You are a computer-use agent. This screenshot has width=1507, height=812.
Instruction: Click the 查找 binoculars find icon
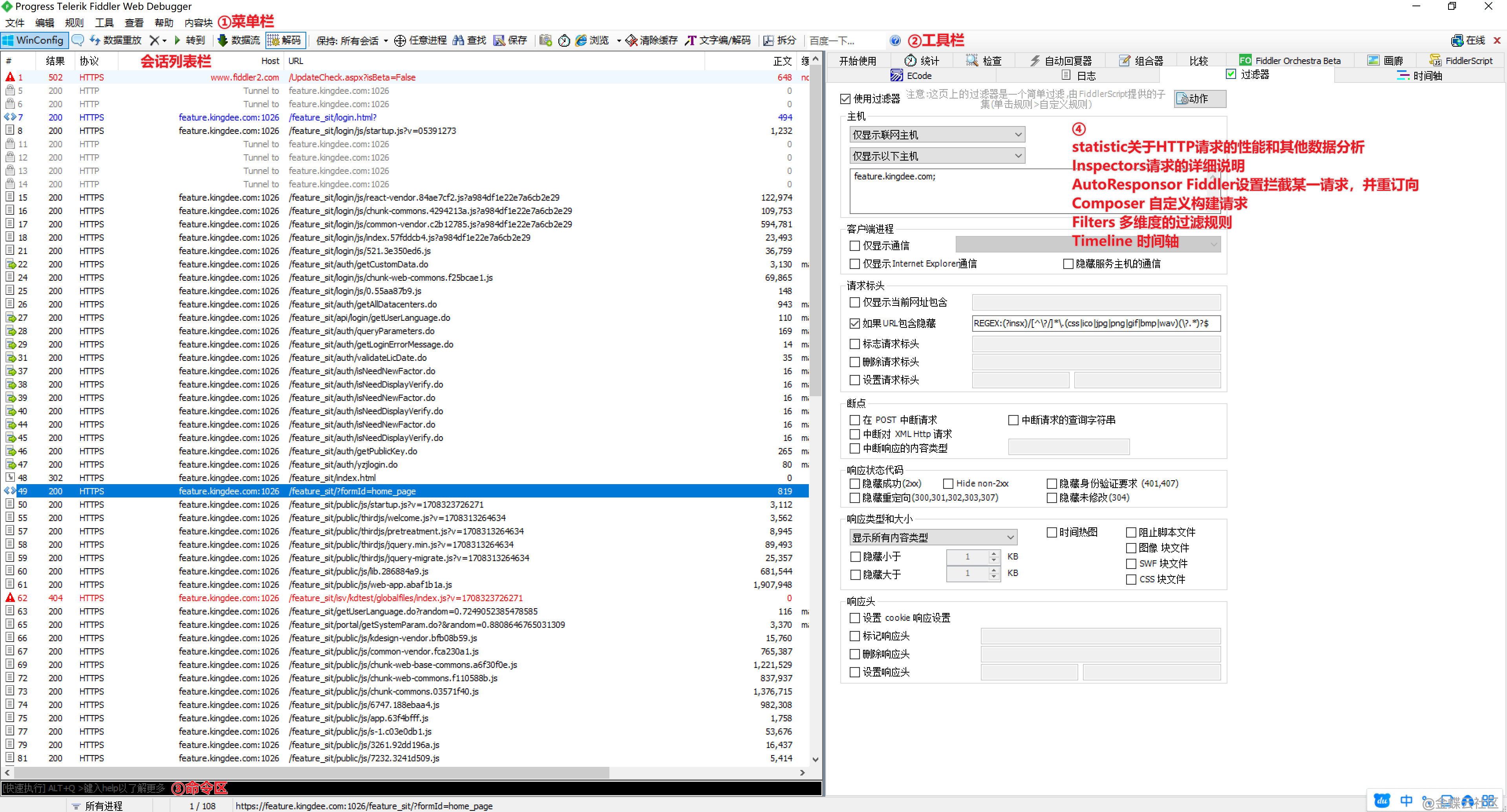(458, 40)
